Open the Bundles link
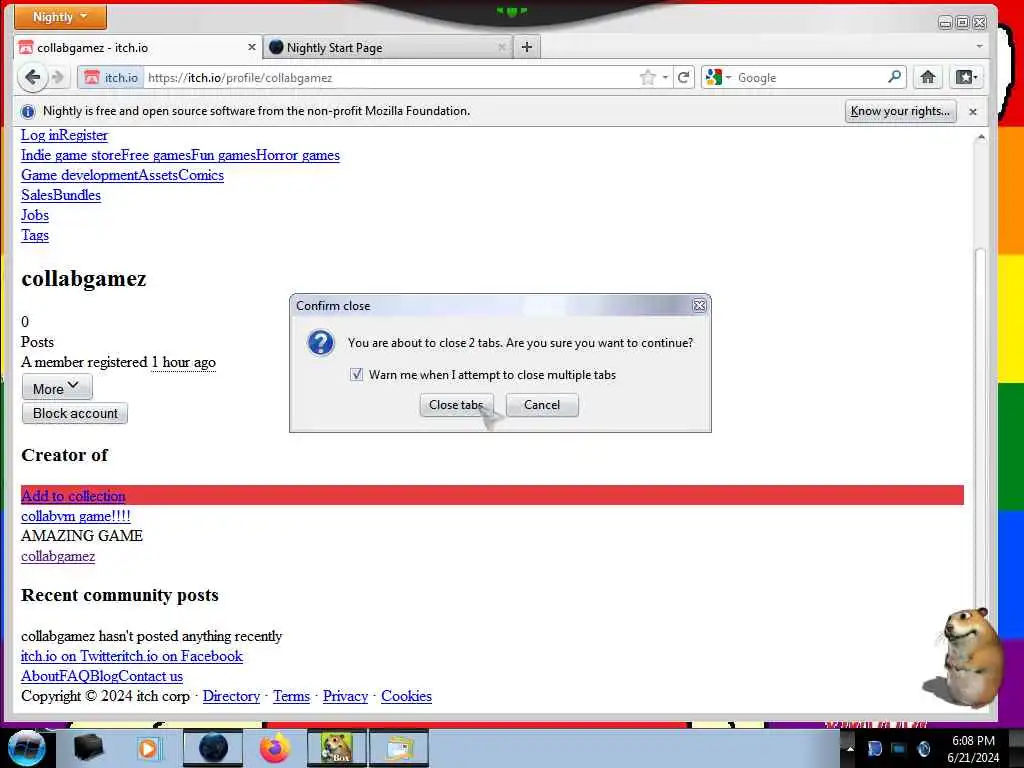1024x768 pixels. click(77, 195)
